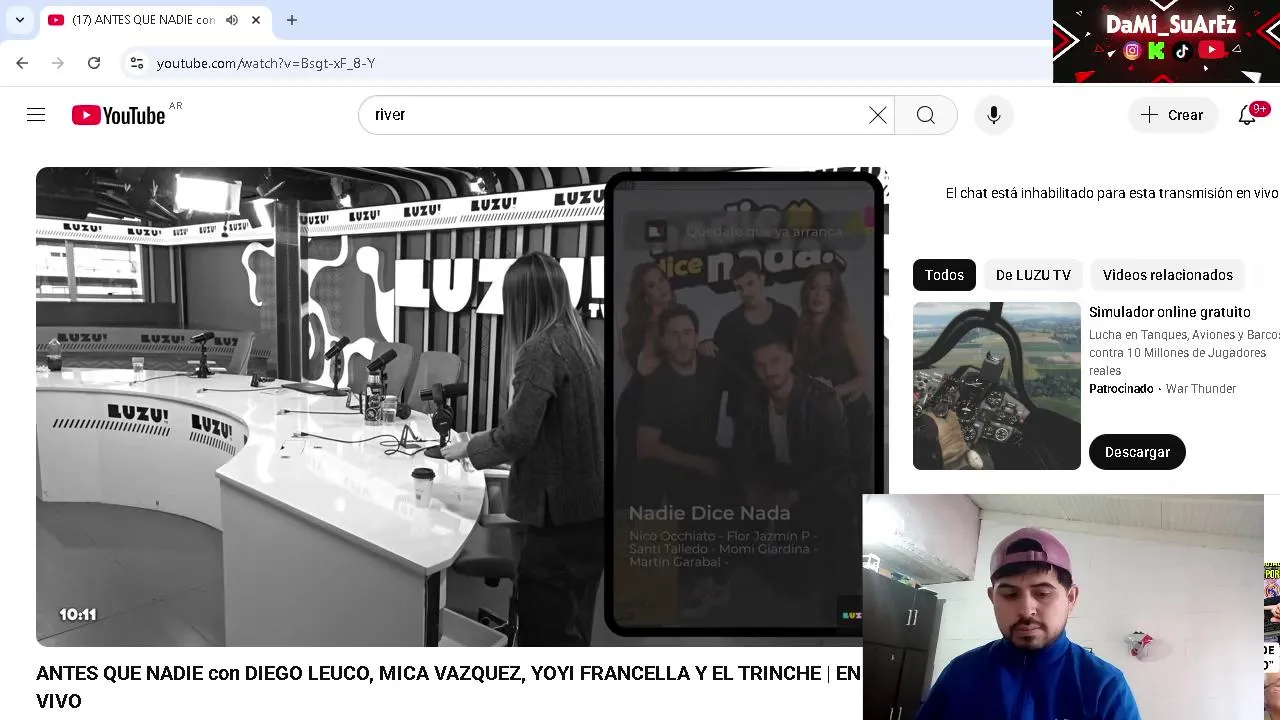Open a new browser tab
The height and width of the screenshot is (720, 1280).
292,20
